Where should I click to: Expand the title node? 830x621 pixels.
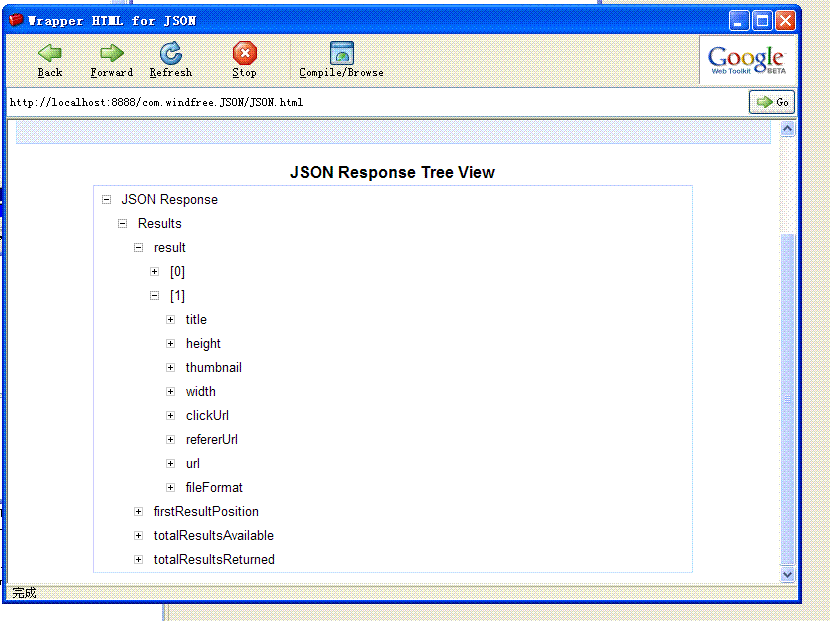point(170,319)
